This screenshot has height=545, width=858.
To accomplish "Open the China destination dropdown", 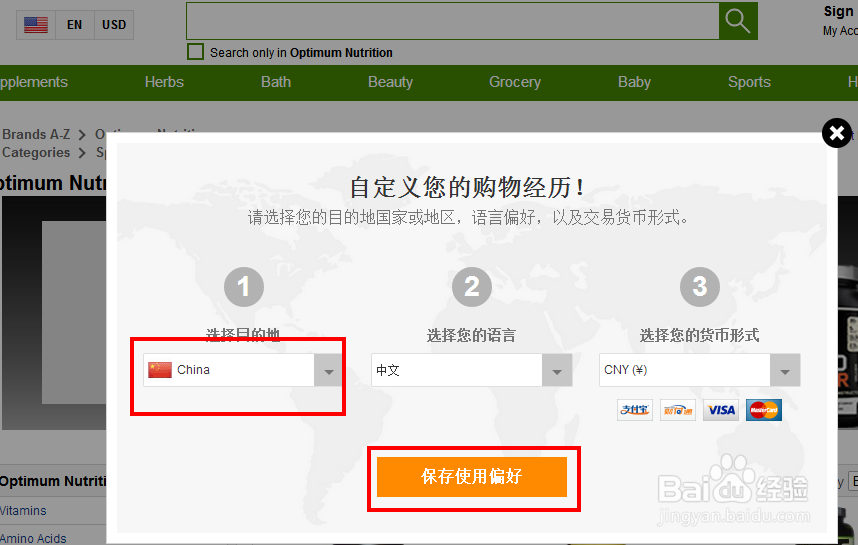I will (242, 370).
